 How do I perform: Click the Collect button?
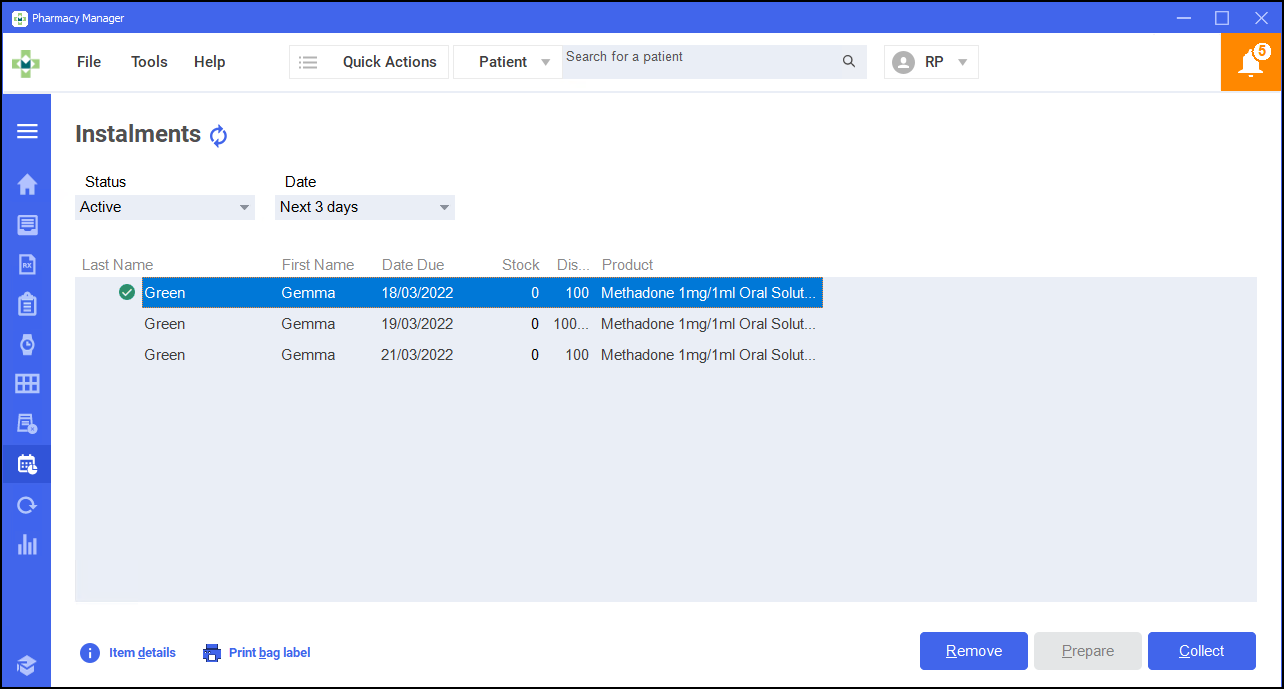[x=1201, y=651]
